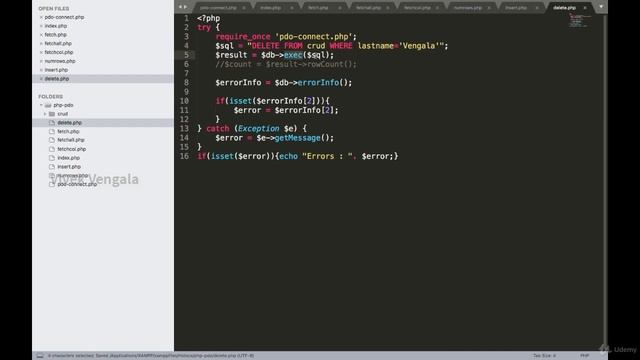640x360 pixels.
Task: Click the php-pdo root folder icon
Action: pos(48,105)
